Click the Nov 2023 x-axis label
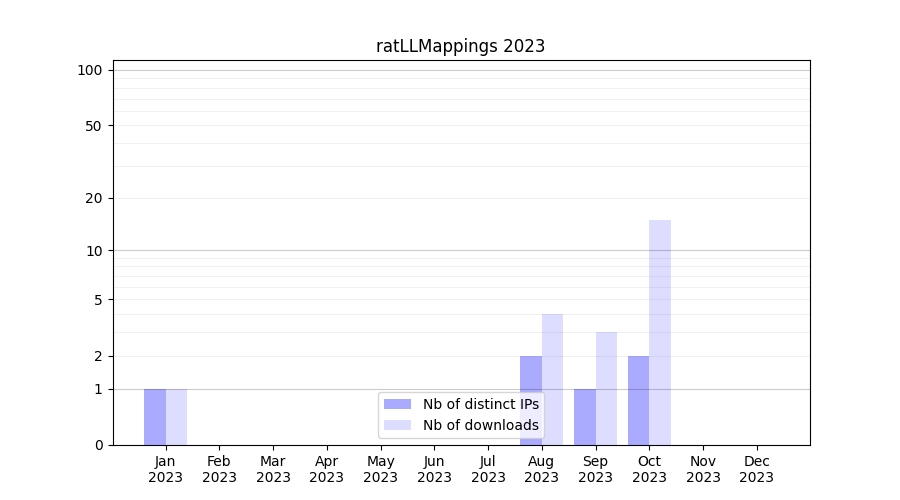This screenshot has width=900, height=500. point(703,469)
